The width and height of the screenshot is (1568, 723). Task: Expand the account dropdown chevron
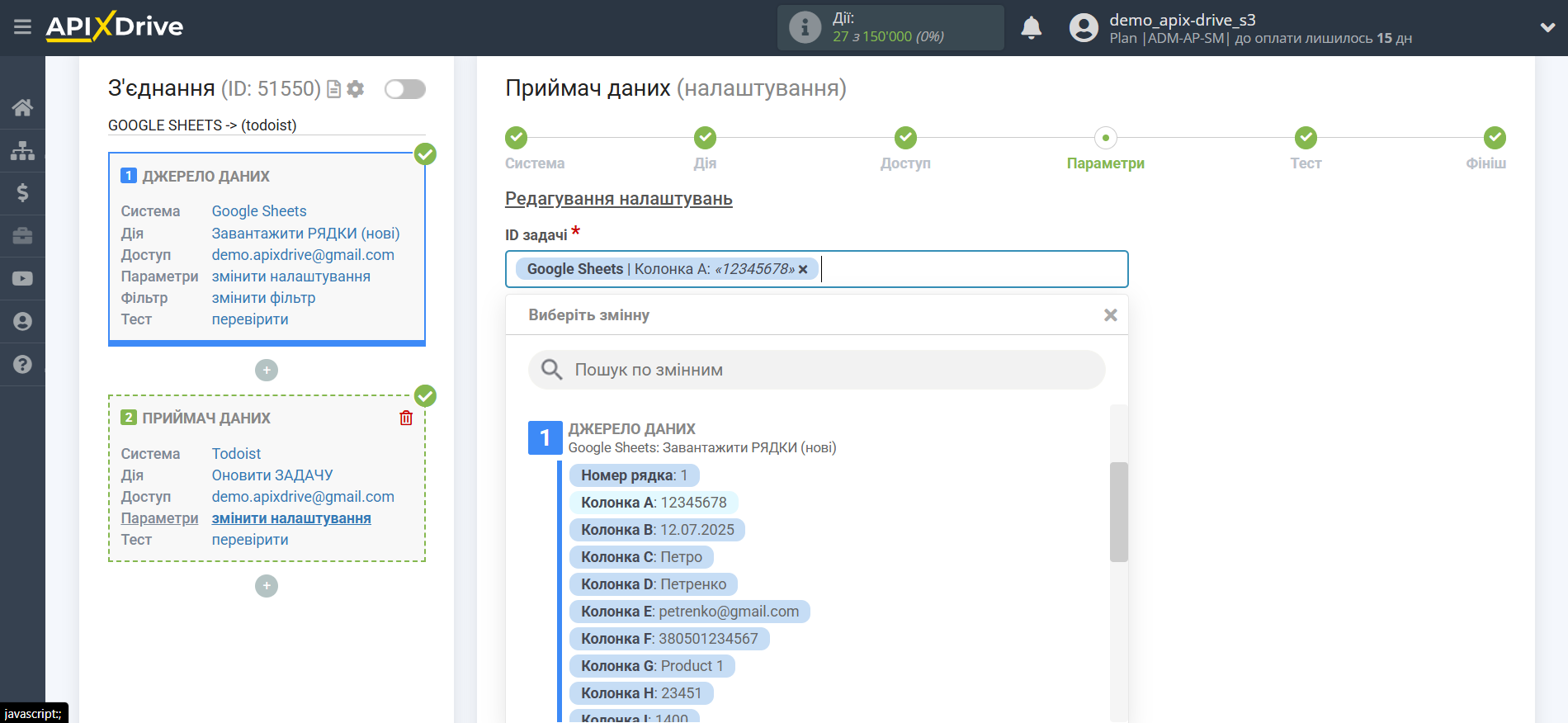pos(1547,27)
